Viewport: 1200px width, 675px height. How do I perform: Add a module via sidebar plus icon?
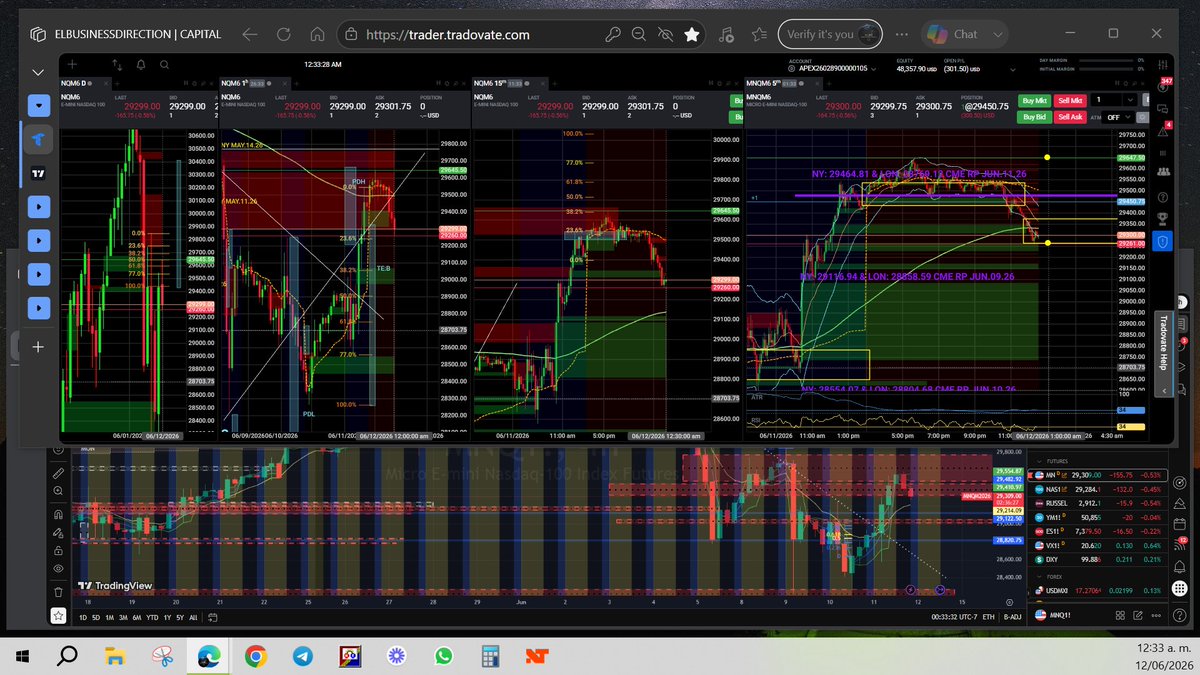coord(38,347)
